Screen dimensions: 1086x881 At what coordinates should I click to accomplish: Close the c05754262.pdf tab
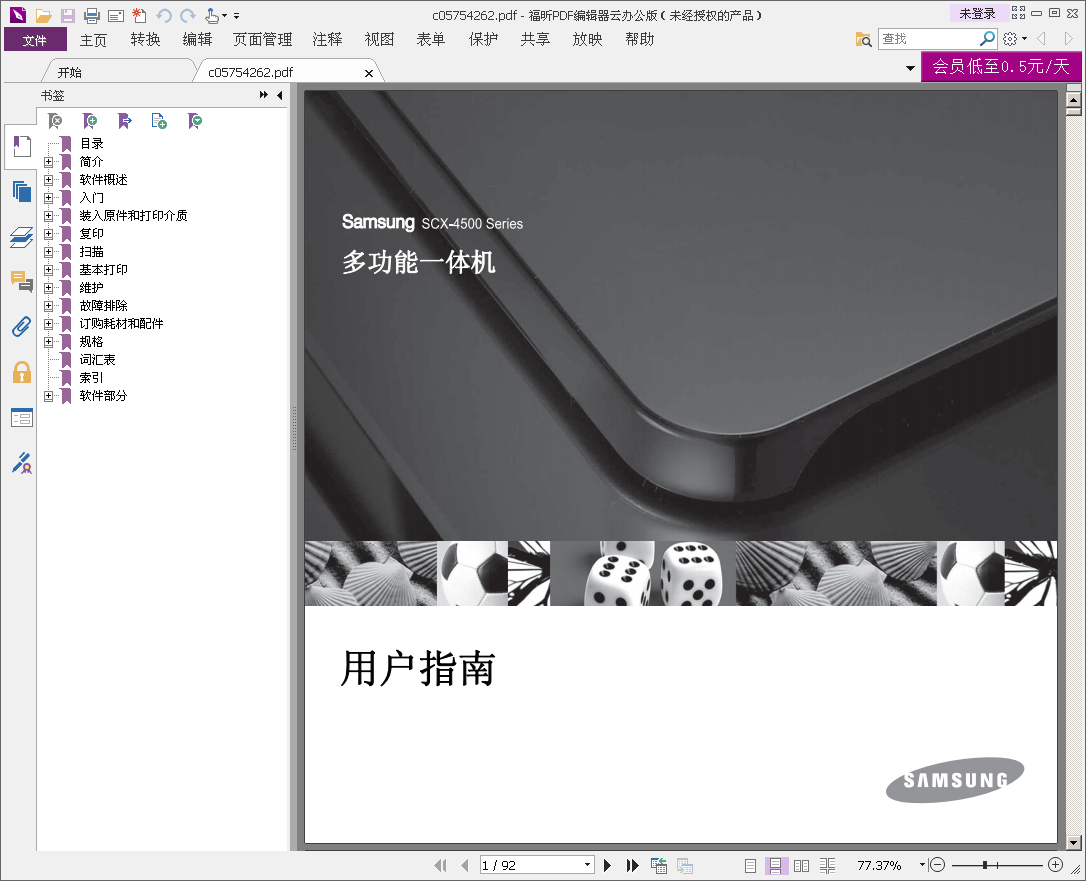(368, 73)
